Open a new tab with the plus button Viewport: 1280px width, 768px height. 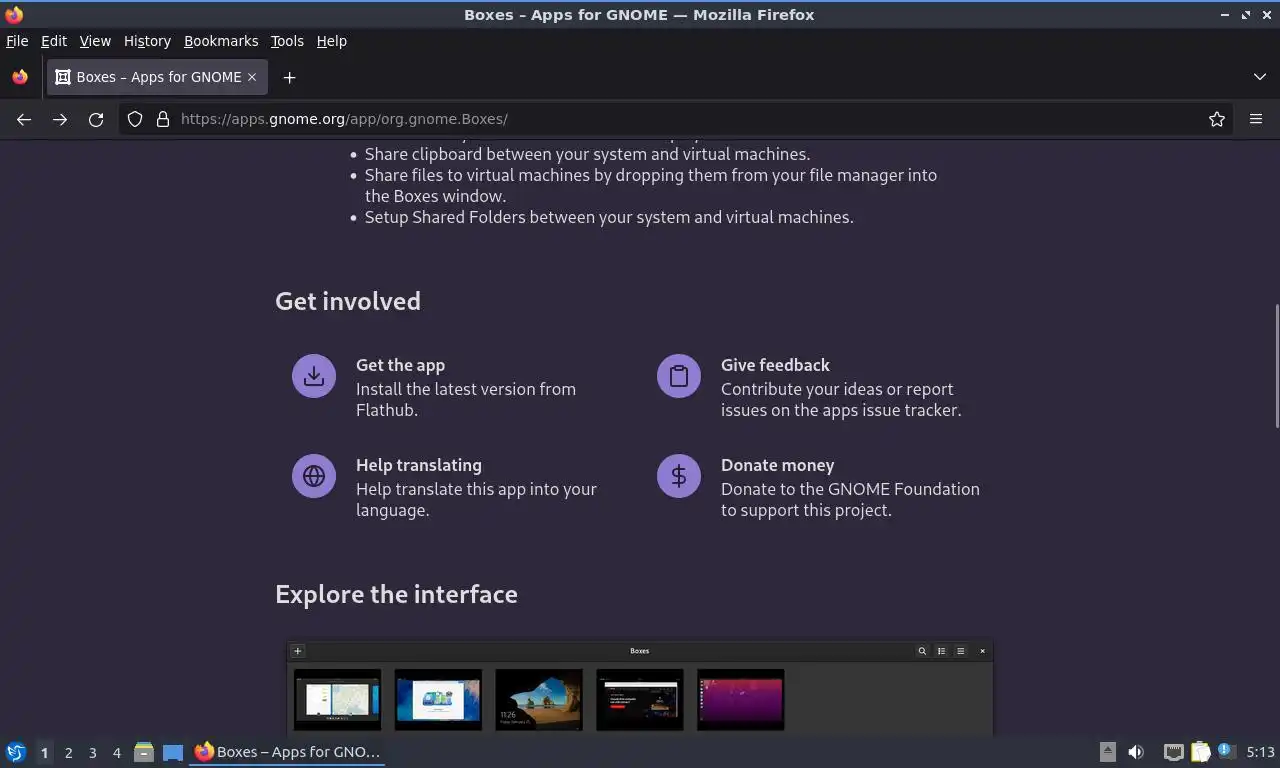pos(289,77)
